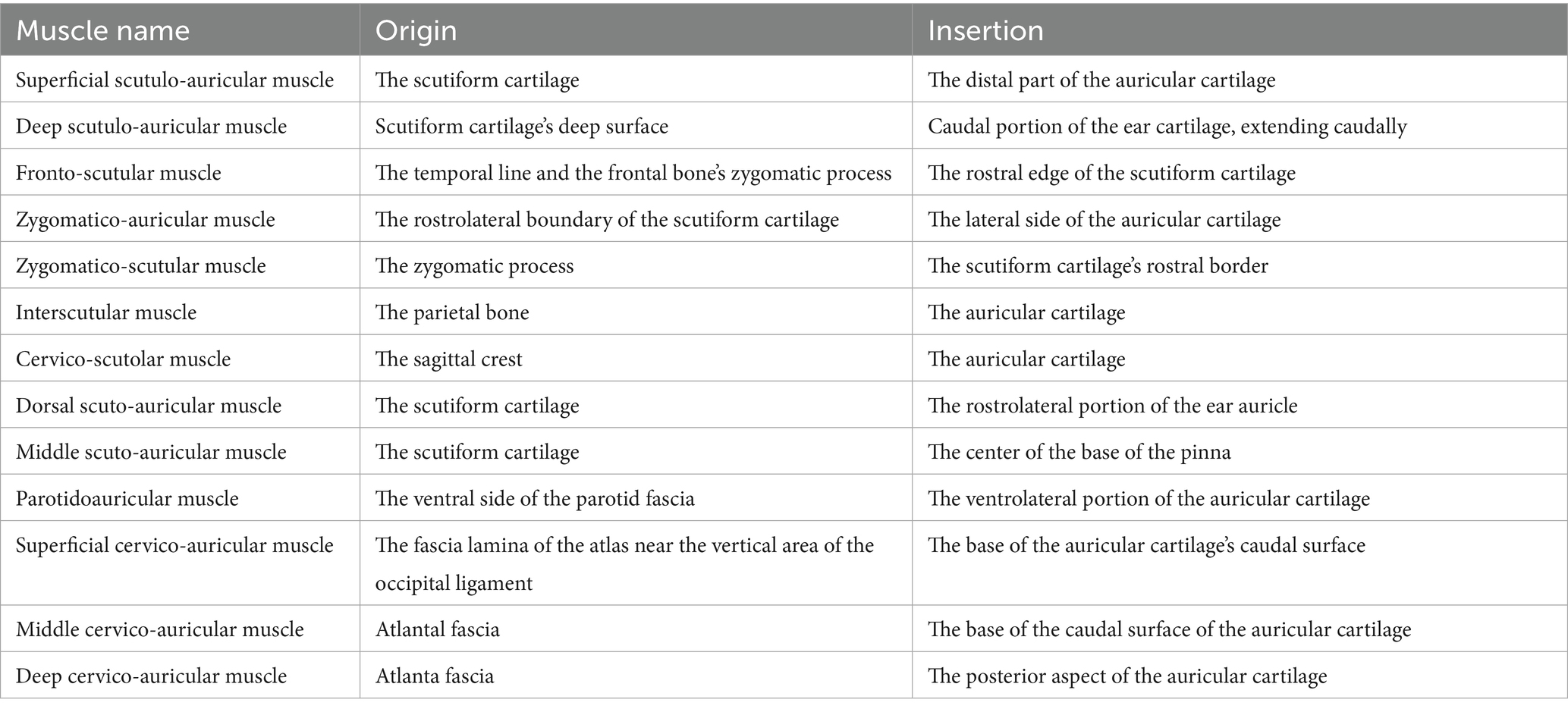The width and height of the screenshot is (1568, 712).
Task: Click the Fronto-scutular muscle row name
Action: pyautogui.click(x=118, y=173)
